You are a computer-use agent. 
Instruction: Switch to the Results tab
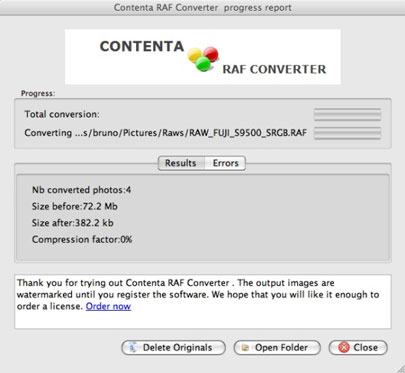[x=181, y=163]
